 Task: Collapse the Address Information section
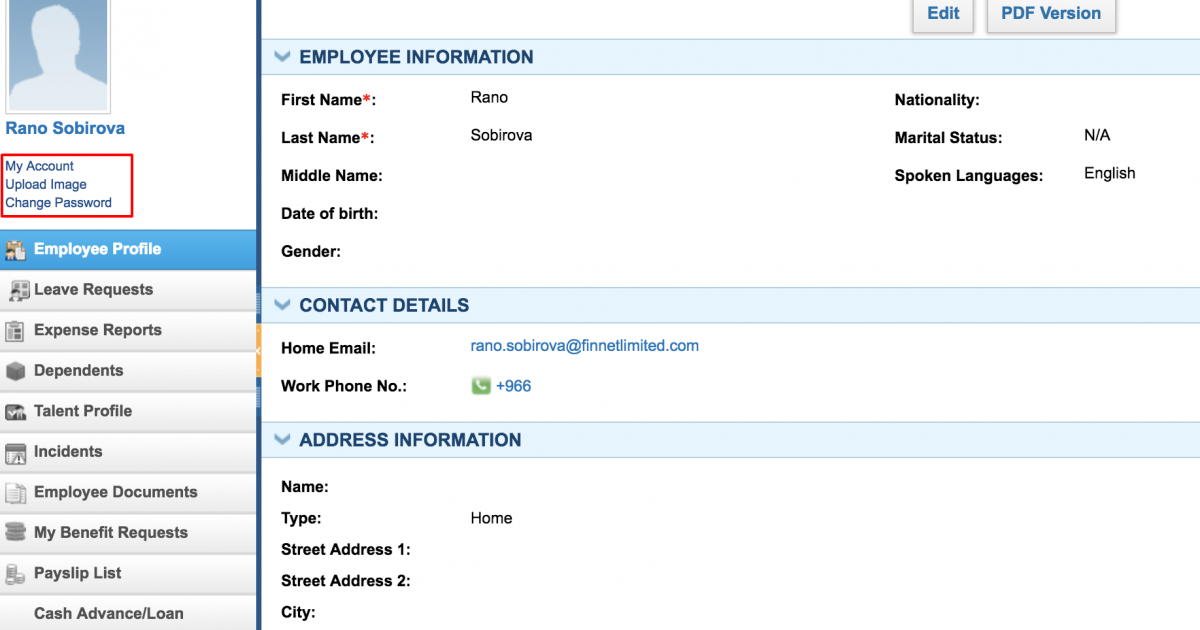pos(283,440)
